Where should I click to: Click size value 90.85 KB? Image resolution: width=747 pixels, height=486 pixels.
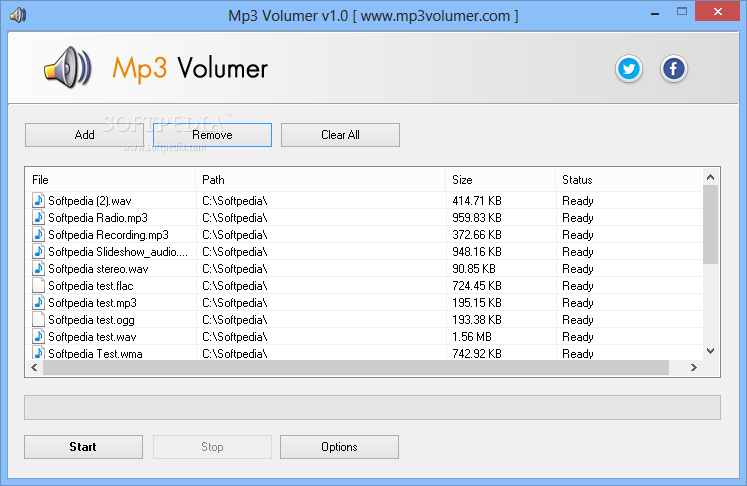click(x=474, y=269)
